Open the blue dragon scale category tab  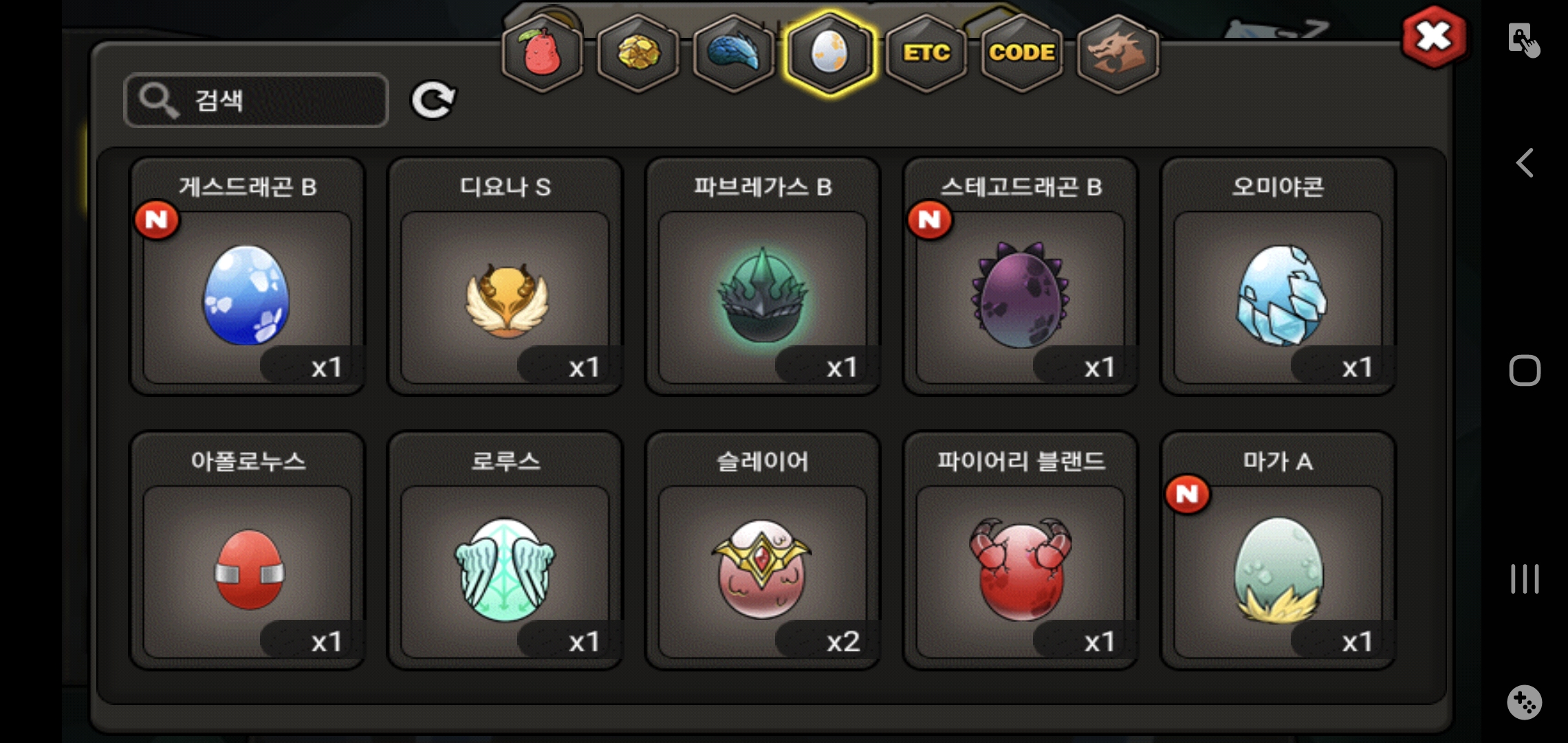tap(734, 54)
